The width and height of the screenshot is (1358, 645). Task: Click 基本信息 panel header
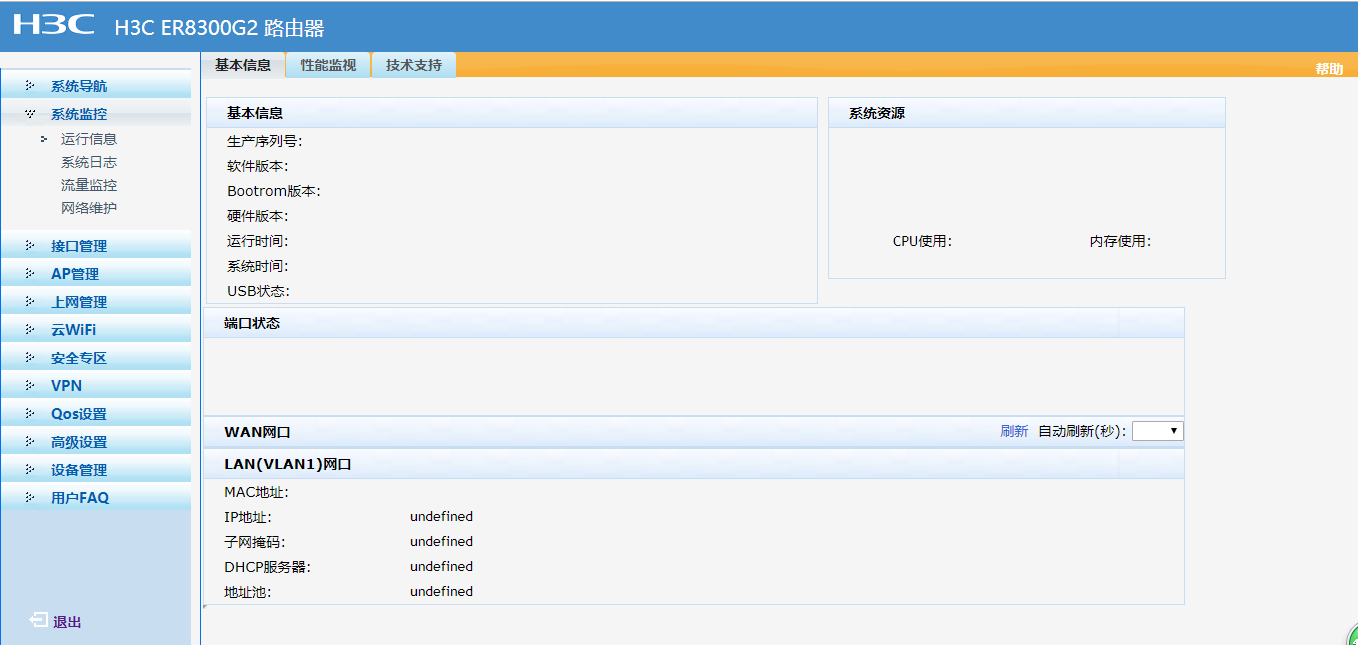point(512,113)
